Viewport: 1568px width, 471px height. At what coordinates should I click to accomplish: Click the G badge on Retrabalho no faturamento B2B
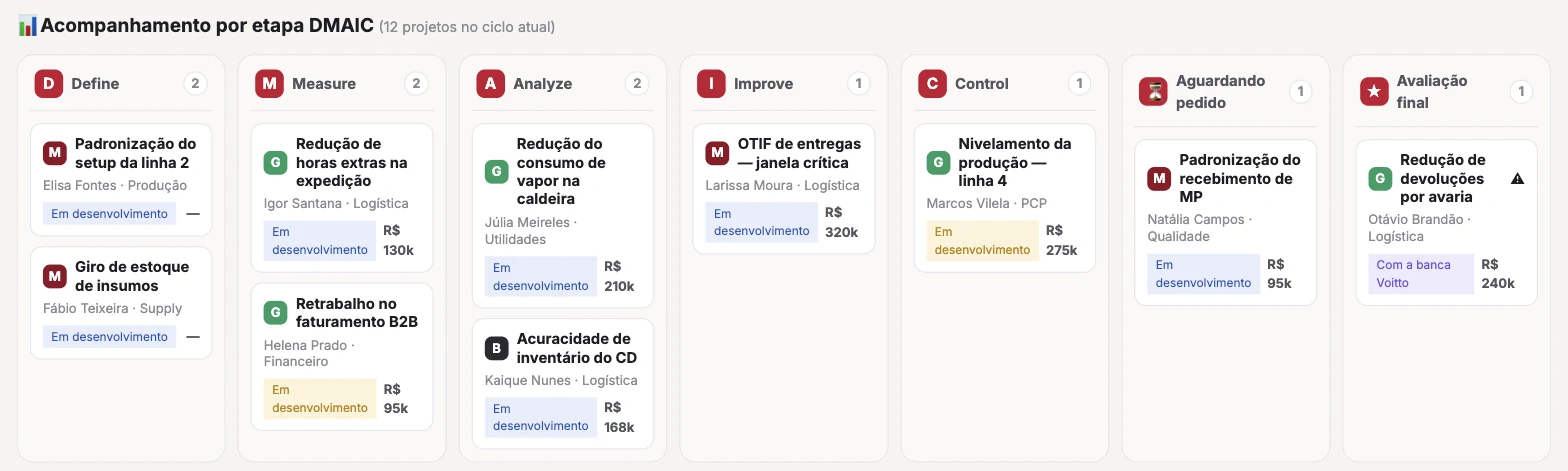pyautogui.click(x=276, y=312)
